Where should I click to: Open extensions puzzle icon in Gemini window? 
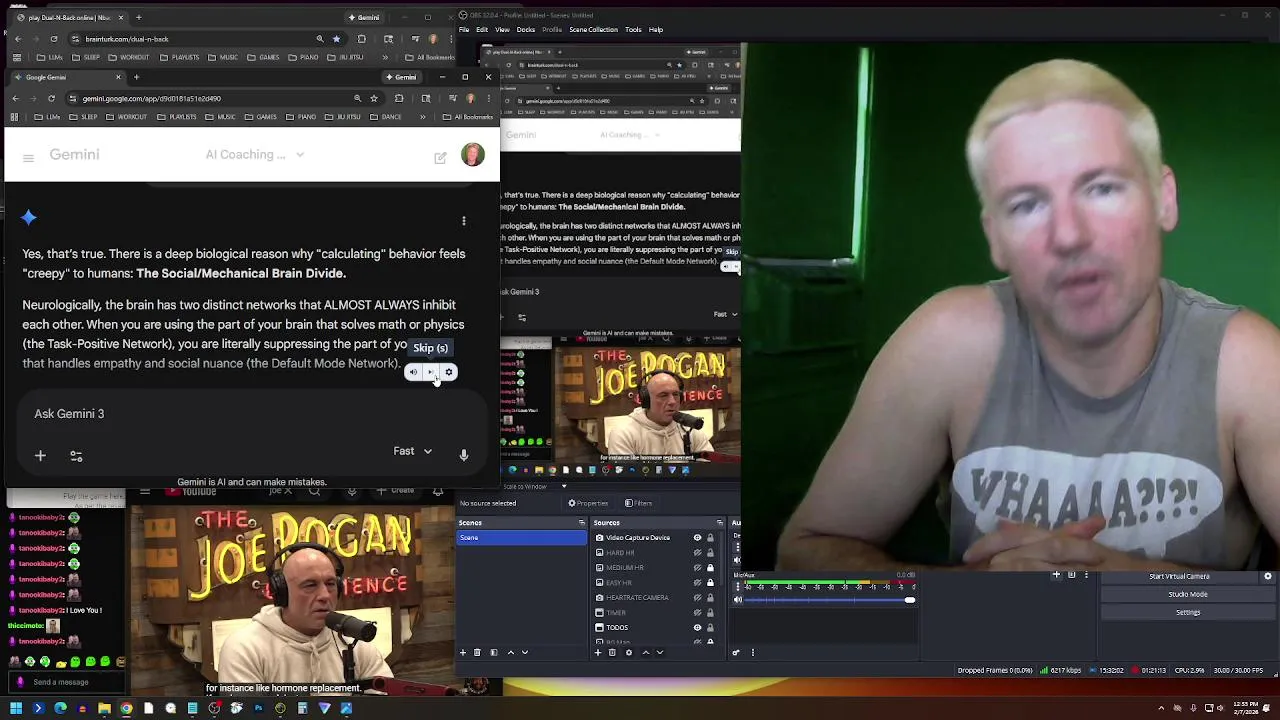pyautogui.click(x=399, y=98)
